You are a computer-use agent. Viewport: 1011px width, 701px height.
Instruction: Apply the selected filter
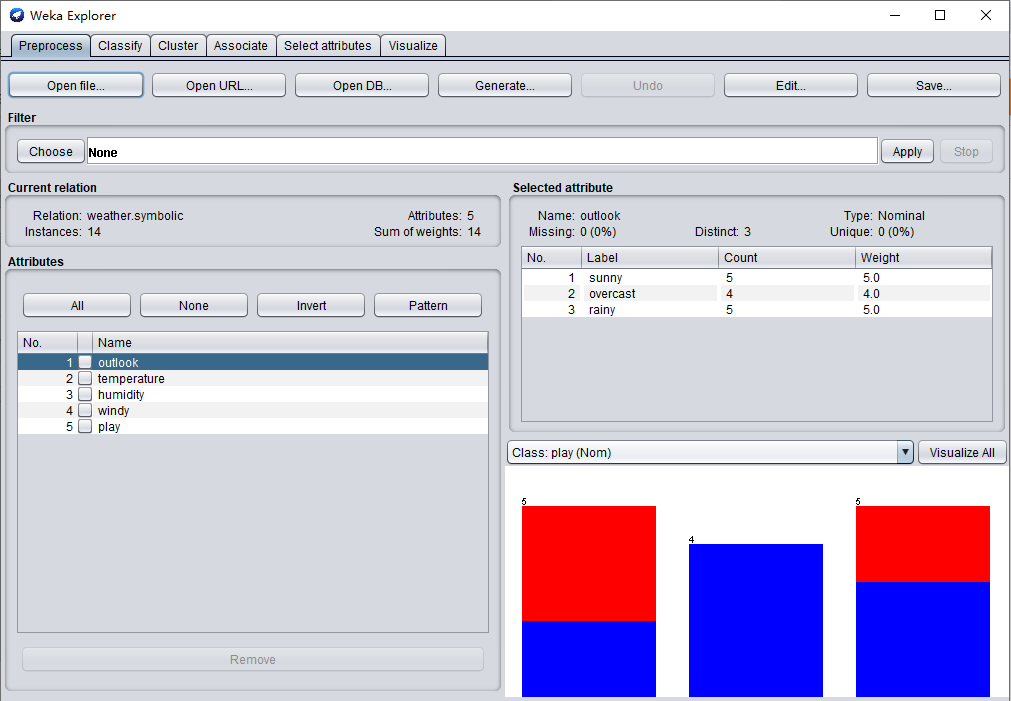[x=907, y=152]
